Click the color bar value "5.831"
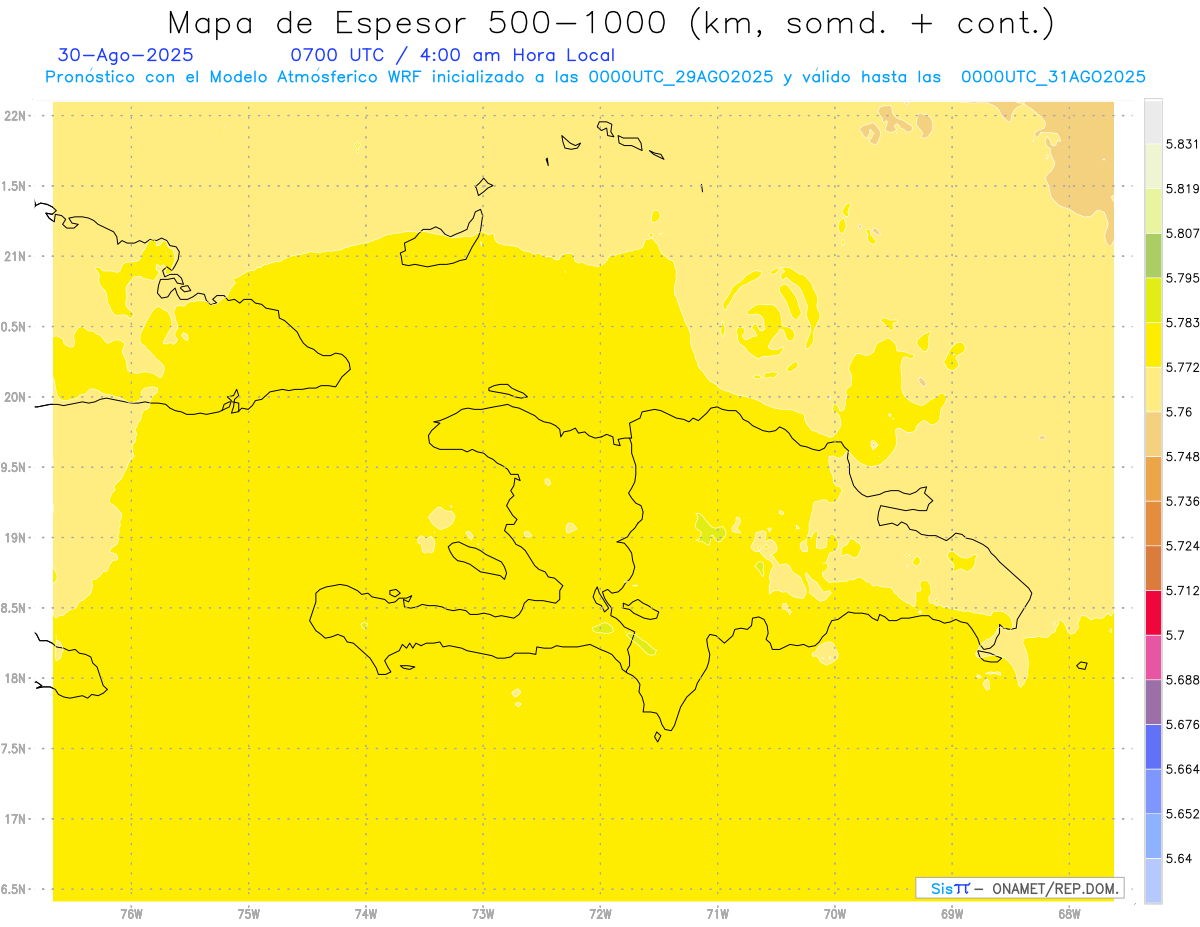 [x=1183, y=144]
